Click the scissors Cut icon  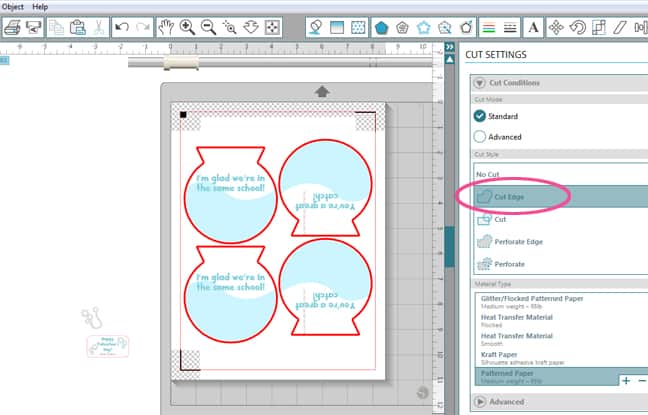98,28
